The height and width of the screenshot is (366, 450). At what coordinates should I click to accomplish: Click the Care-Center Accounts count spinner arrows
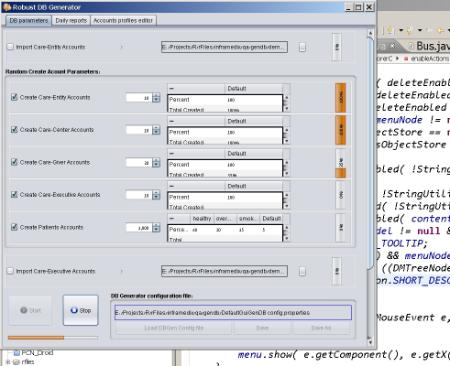[156, 130]
